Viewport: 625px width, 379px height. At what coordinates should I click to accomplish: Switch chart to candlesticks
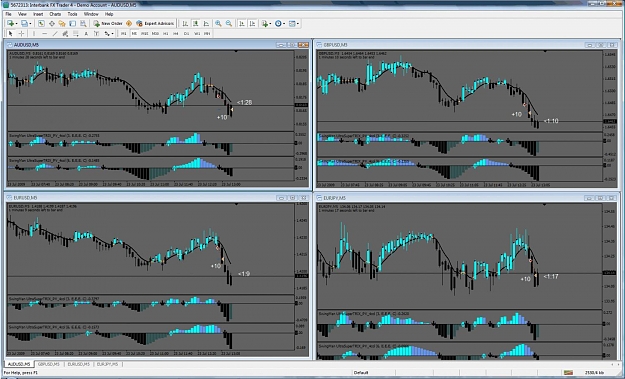pyautogui.click(x=196, y=24)
